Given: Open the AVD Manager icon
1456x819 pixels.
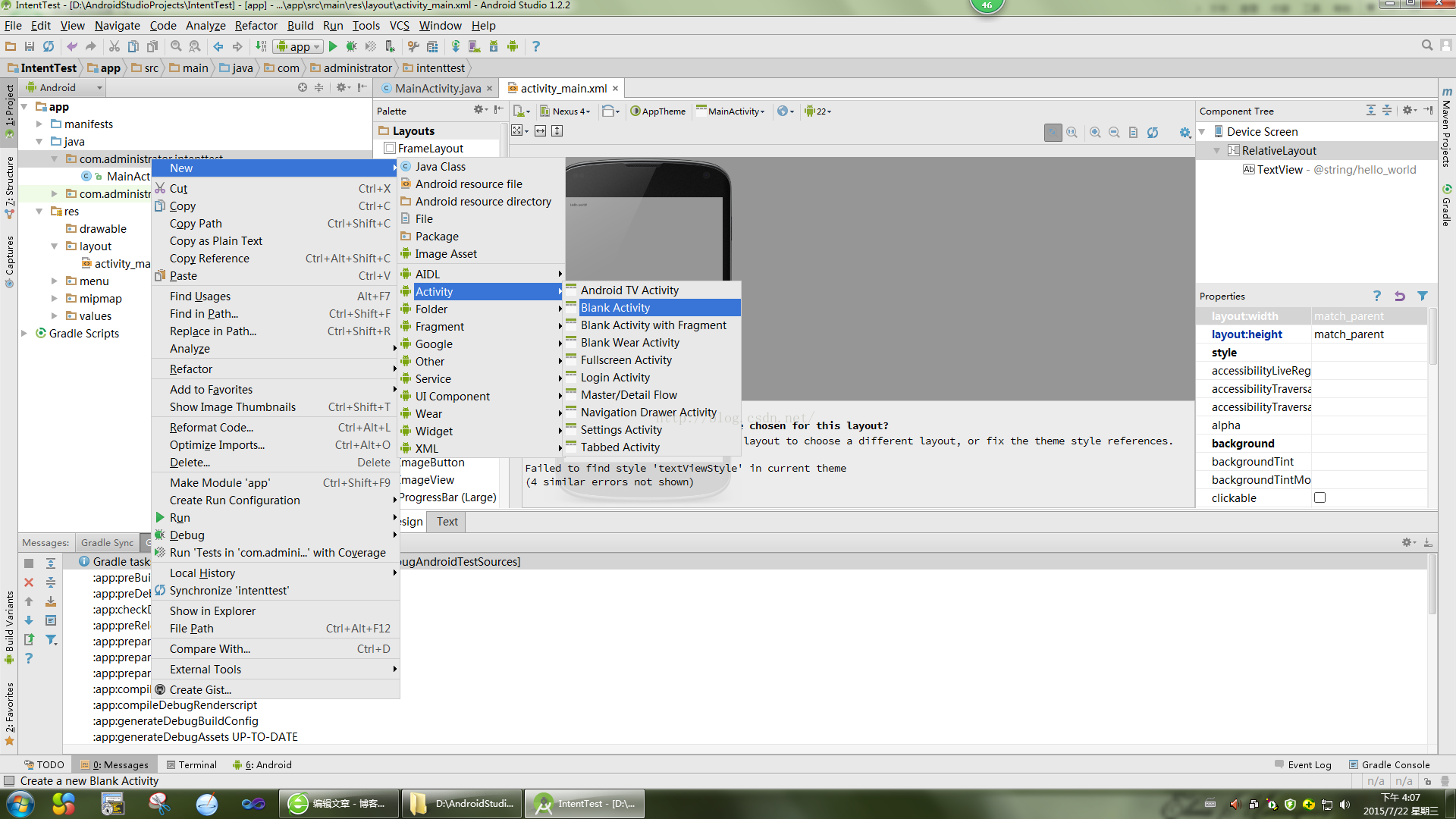Looking at the screenshot, I should [x=475, y=46].
